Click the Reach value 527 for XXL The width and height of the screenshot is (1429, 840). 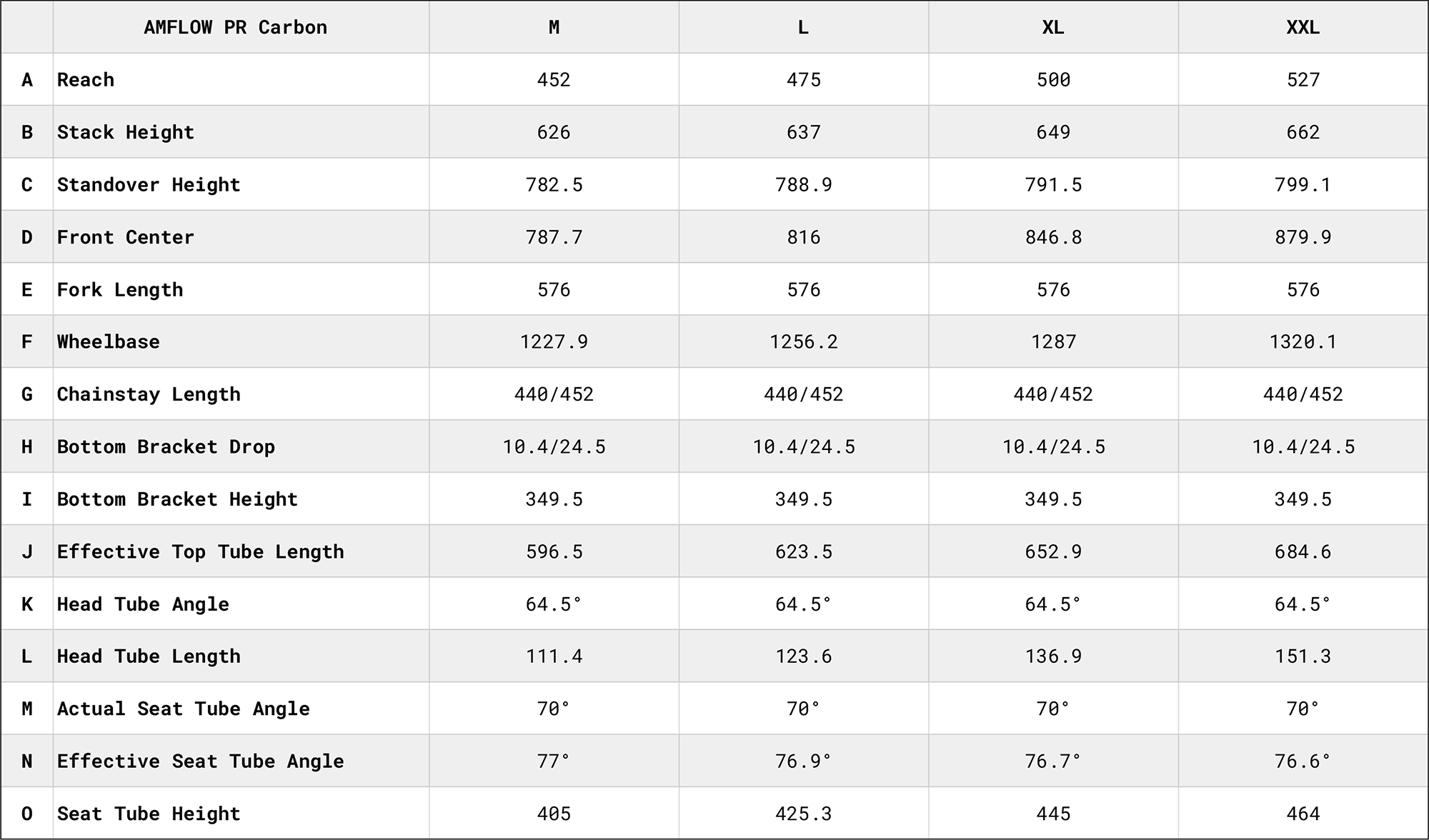[1303, 79]
